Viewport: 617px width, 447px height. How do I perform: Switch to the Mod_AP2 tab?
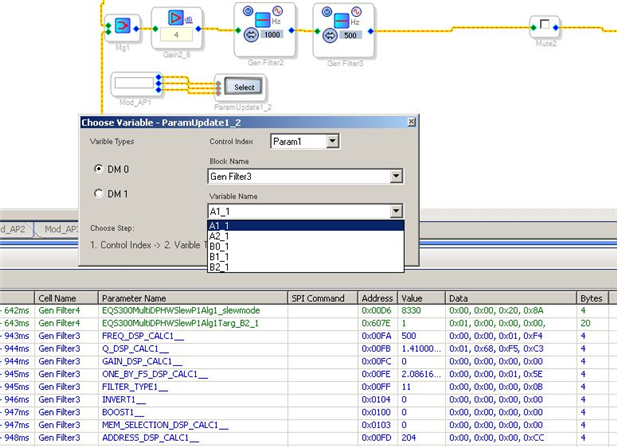coord(15,229)
